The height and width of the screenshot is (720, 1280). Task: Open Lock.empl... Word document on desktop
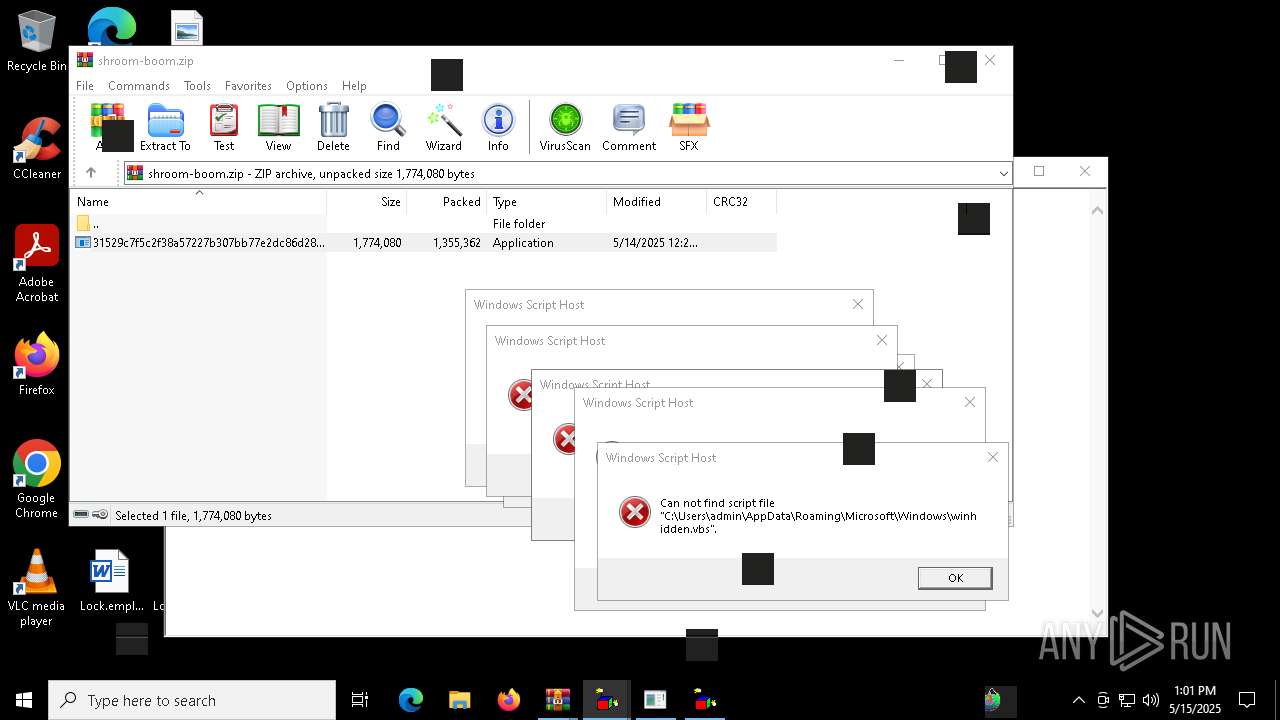coord(110,580)
